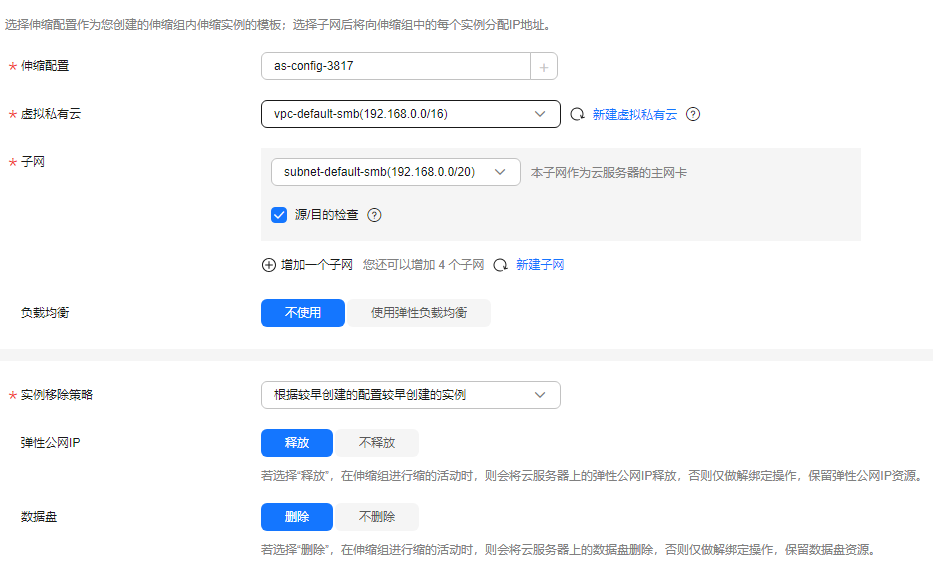This screenshot has width=933, height=572.
Task: Open the 新建虚拟私有云 link
Action: click(635, 115)
